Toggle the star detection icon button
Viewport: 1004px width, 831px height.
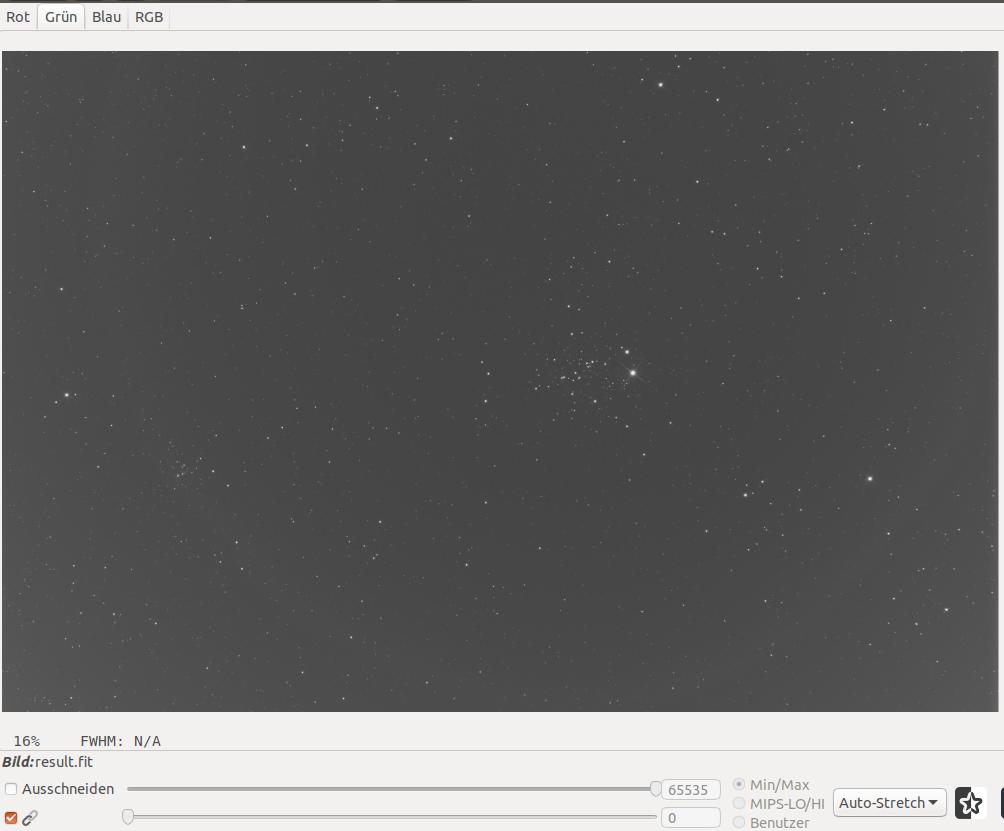970,803
